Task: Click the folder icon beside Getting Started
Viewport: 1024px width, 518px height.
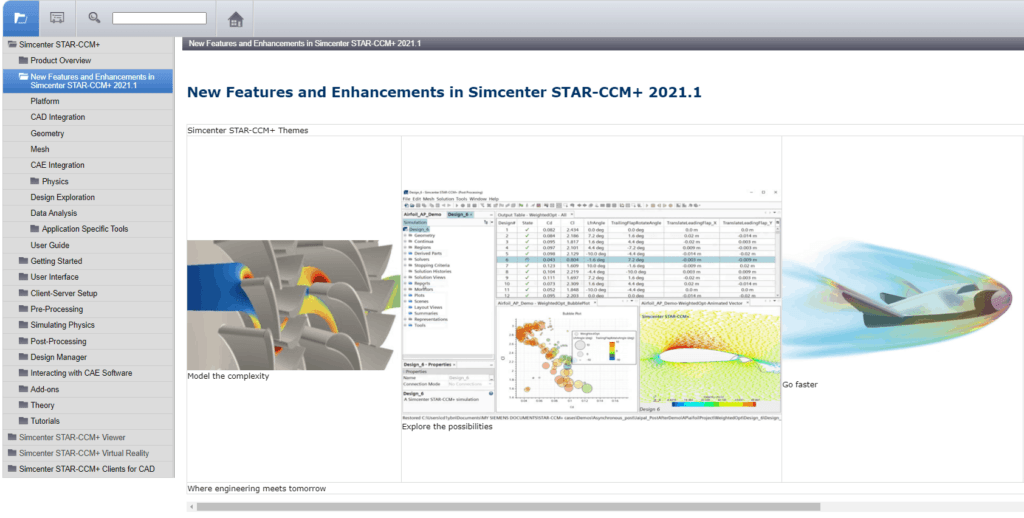Action: coord(23,261)
